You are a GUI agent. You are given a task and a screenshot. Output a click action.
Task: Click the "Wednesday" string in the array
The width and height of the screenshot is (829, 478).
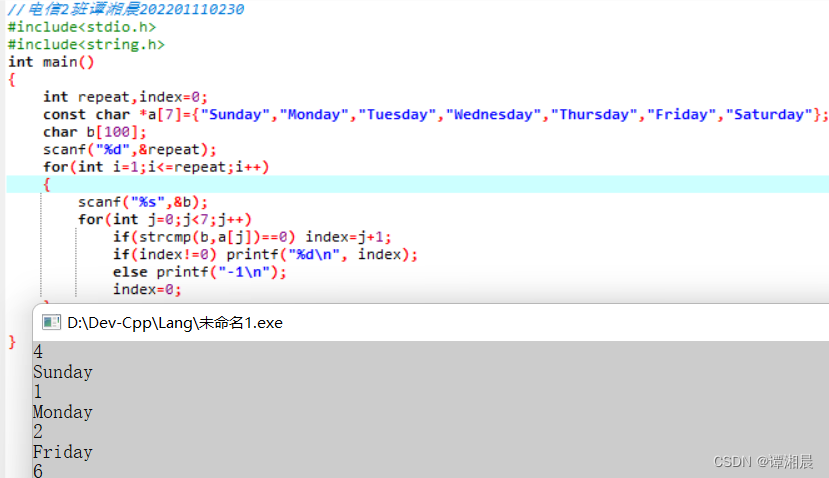pos(493,114)
